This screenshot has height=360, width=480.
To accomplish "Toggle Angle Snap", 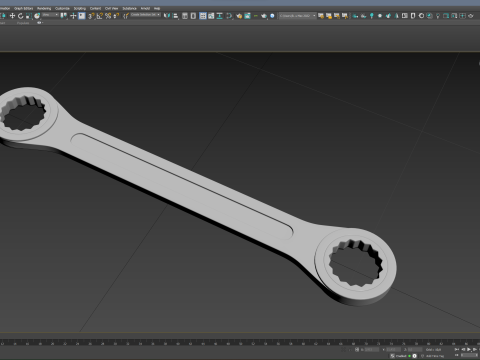I will click(100, 16).
